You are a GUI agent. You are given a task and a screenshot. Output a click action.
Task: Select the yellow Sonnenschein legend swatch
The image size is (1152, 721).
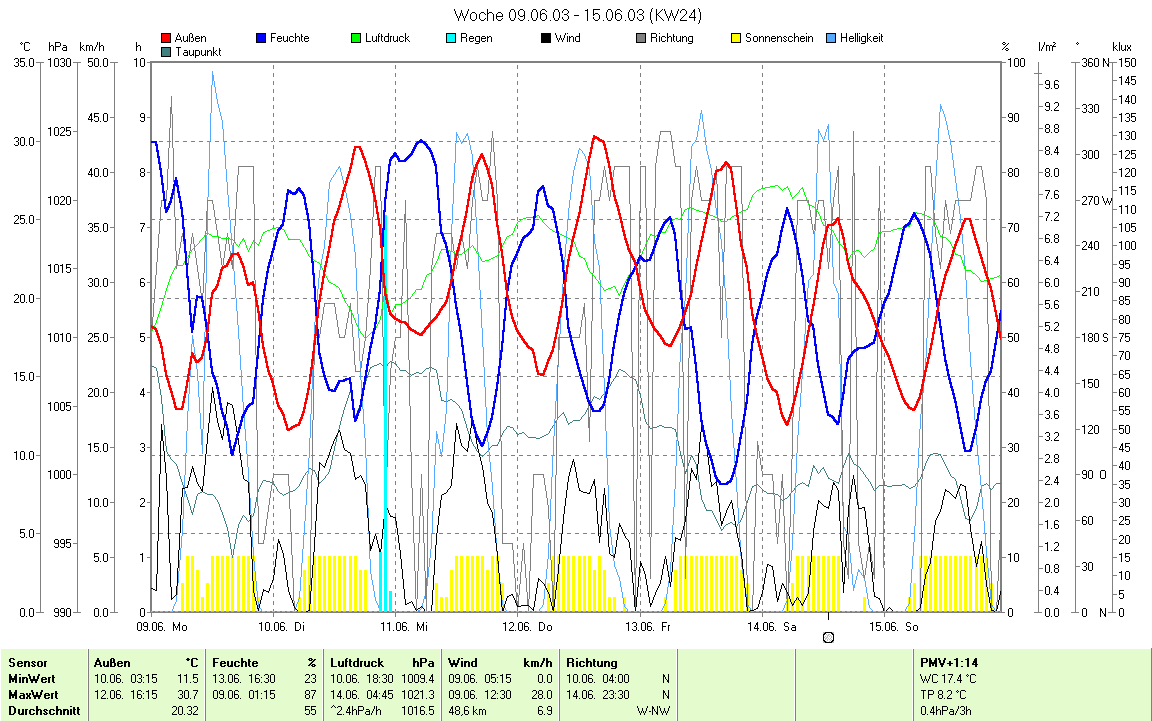[735, 39]
